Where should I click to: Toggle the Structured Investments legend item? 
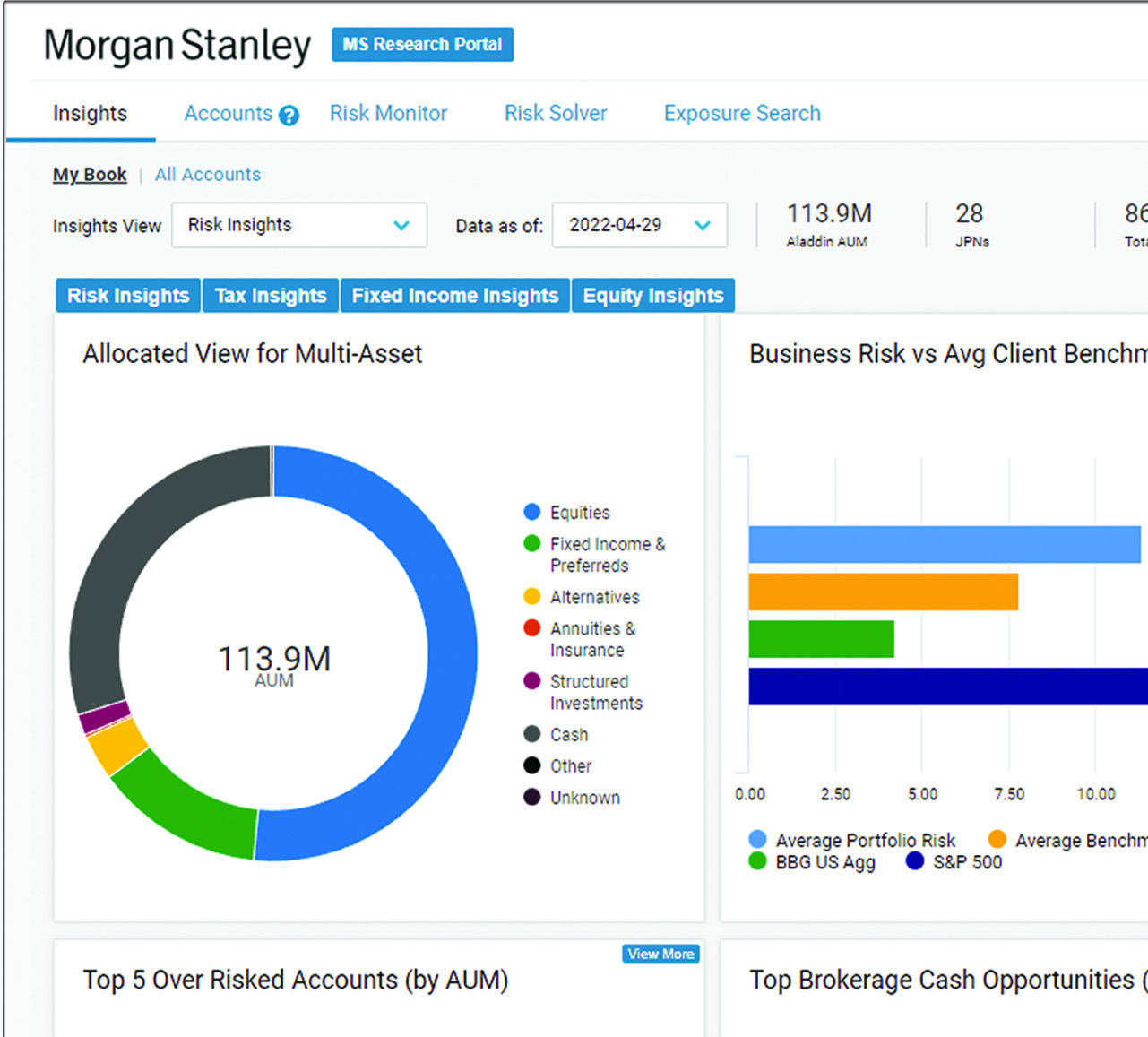pos(583,692)
